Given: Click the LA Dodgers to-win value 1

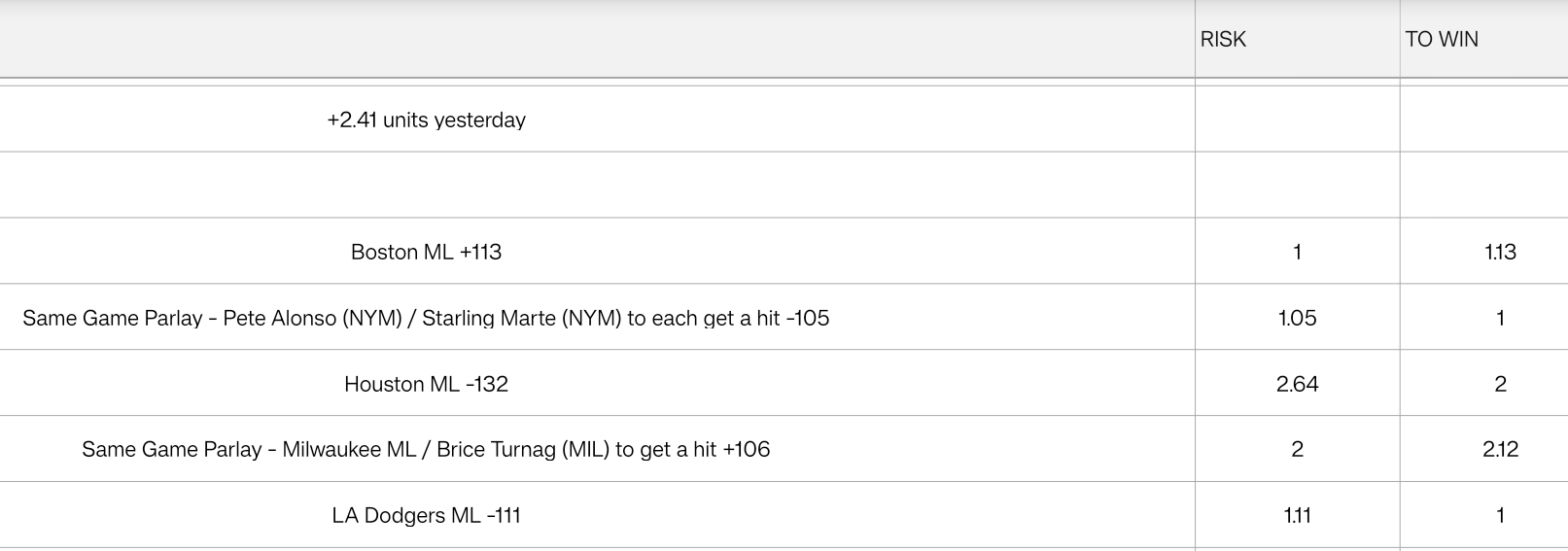Looking at the screenshot, I should tap(1500, 515).
